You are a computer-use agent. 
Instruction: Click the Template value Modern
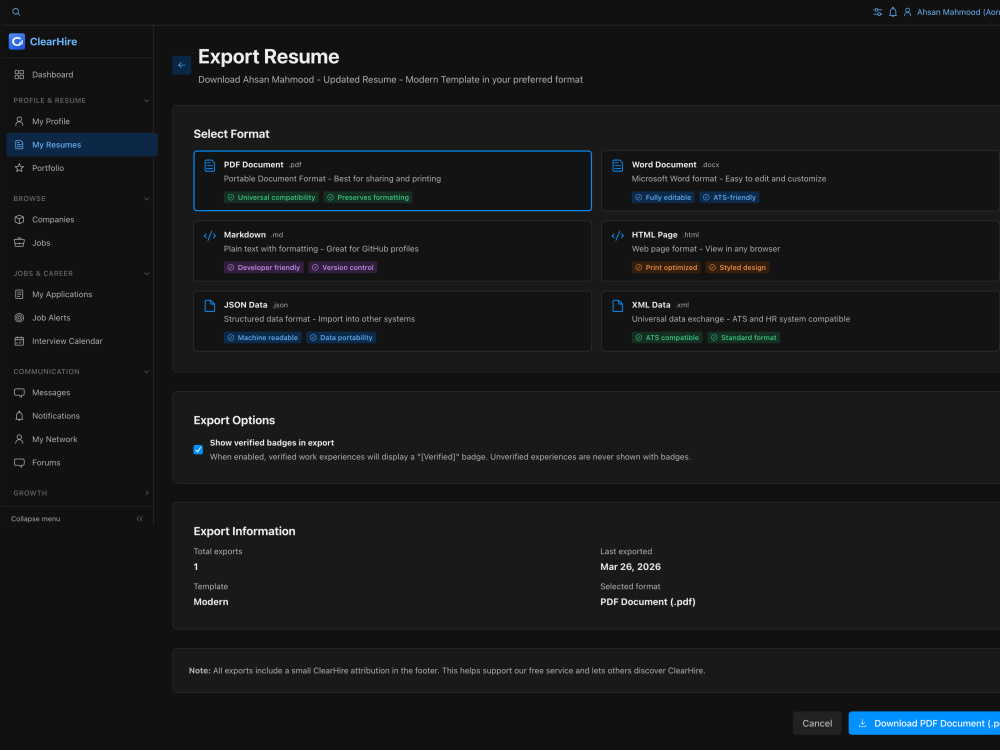[x=211, y=602]
